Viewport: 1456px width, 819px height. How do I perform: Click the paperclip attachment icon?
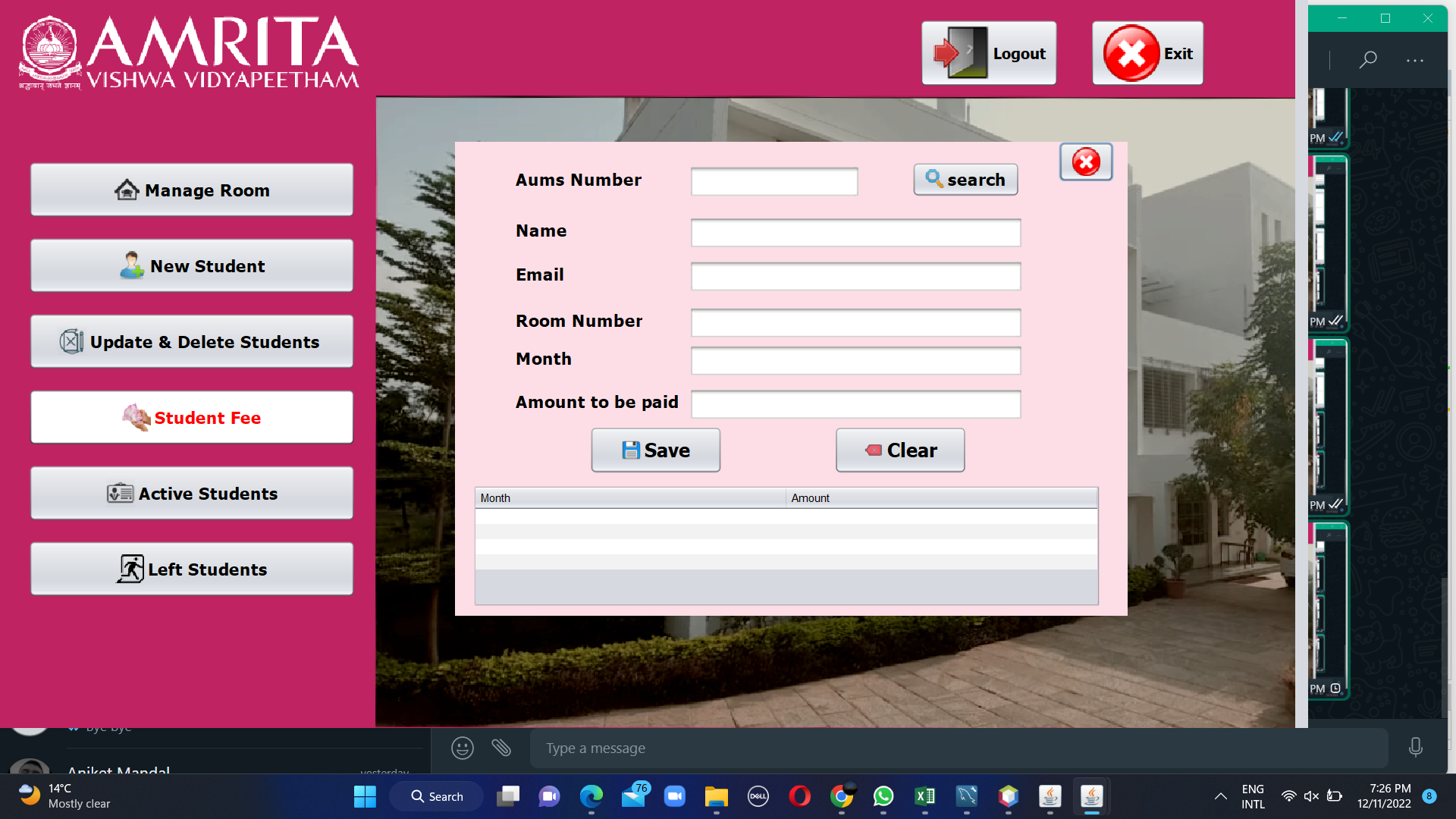point(501,748)
